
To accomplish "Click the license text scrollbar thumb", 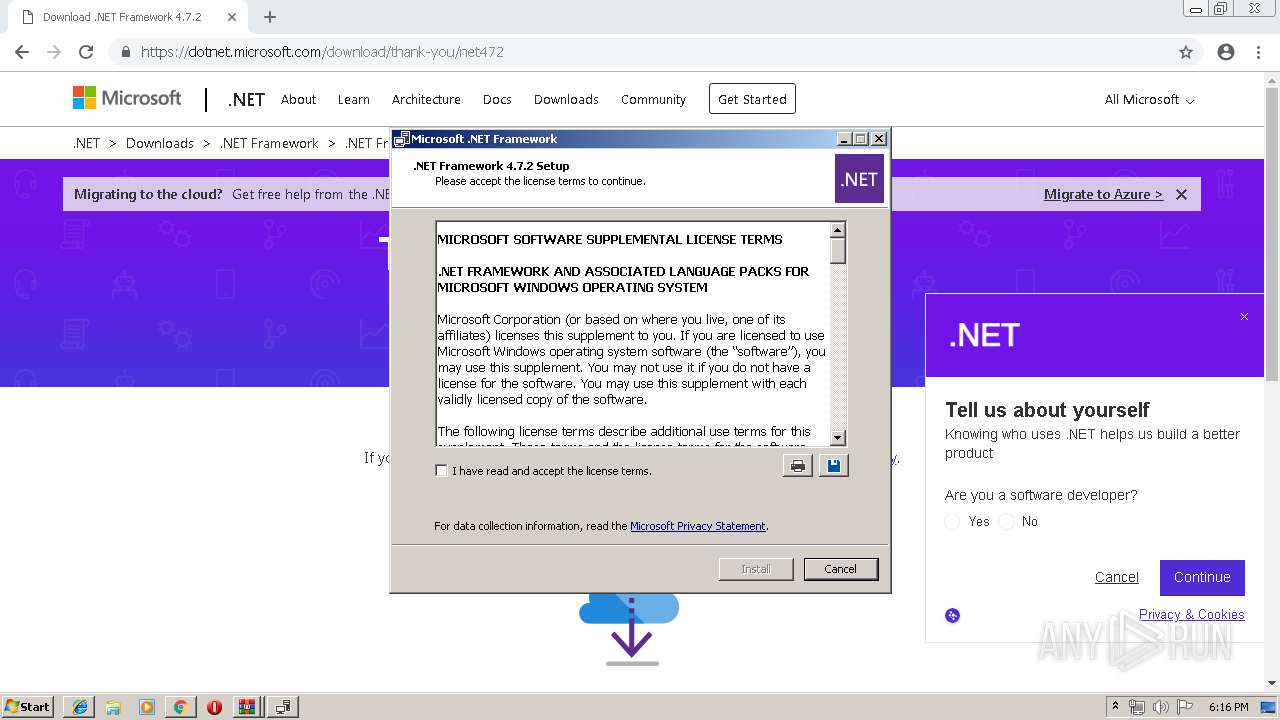I will pyautogui.click(x=838, y=251).
